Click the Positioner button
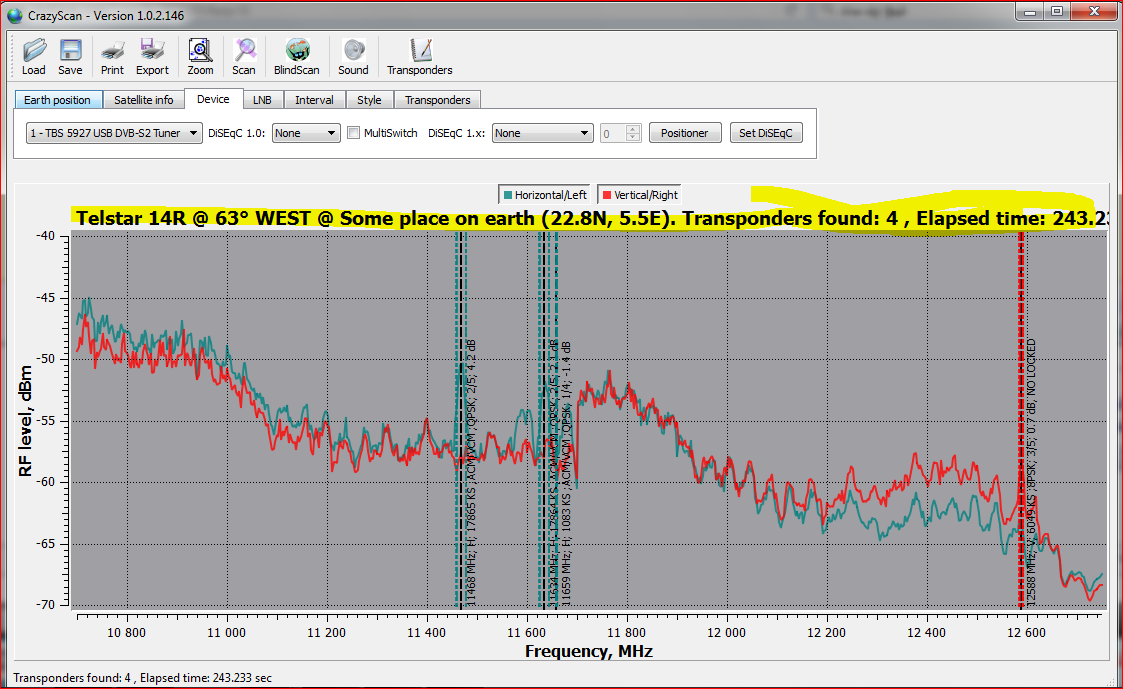Screen dimensions: 1123x689 coord(685,133)
